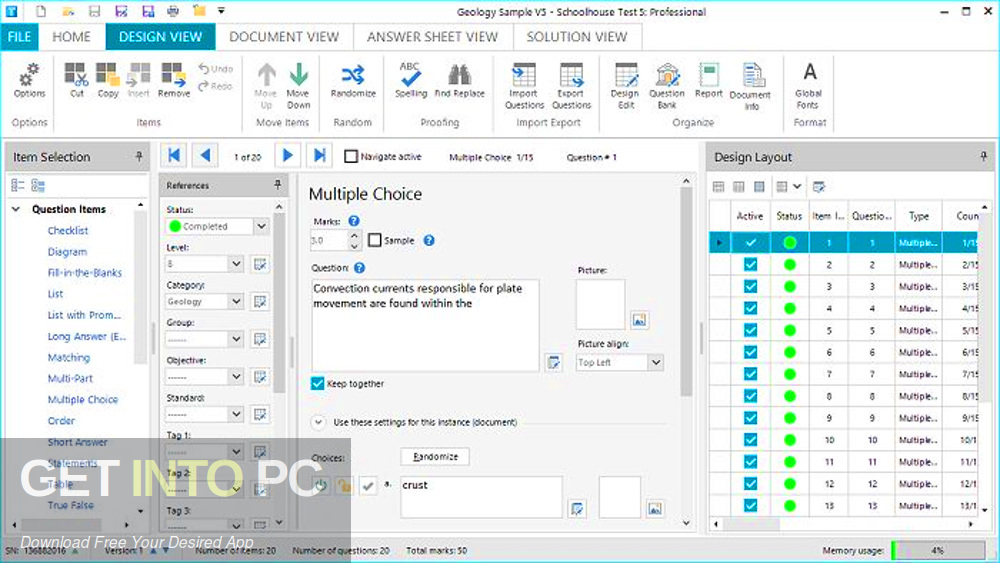The width and height of the screenshot is (1000, 563).
Task: Switch to DOCUMENT VIEW tab
Action: (x=284, y=37)
